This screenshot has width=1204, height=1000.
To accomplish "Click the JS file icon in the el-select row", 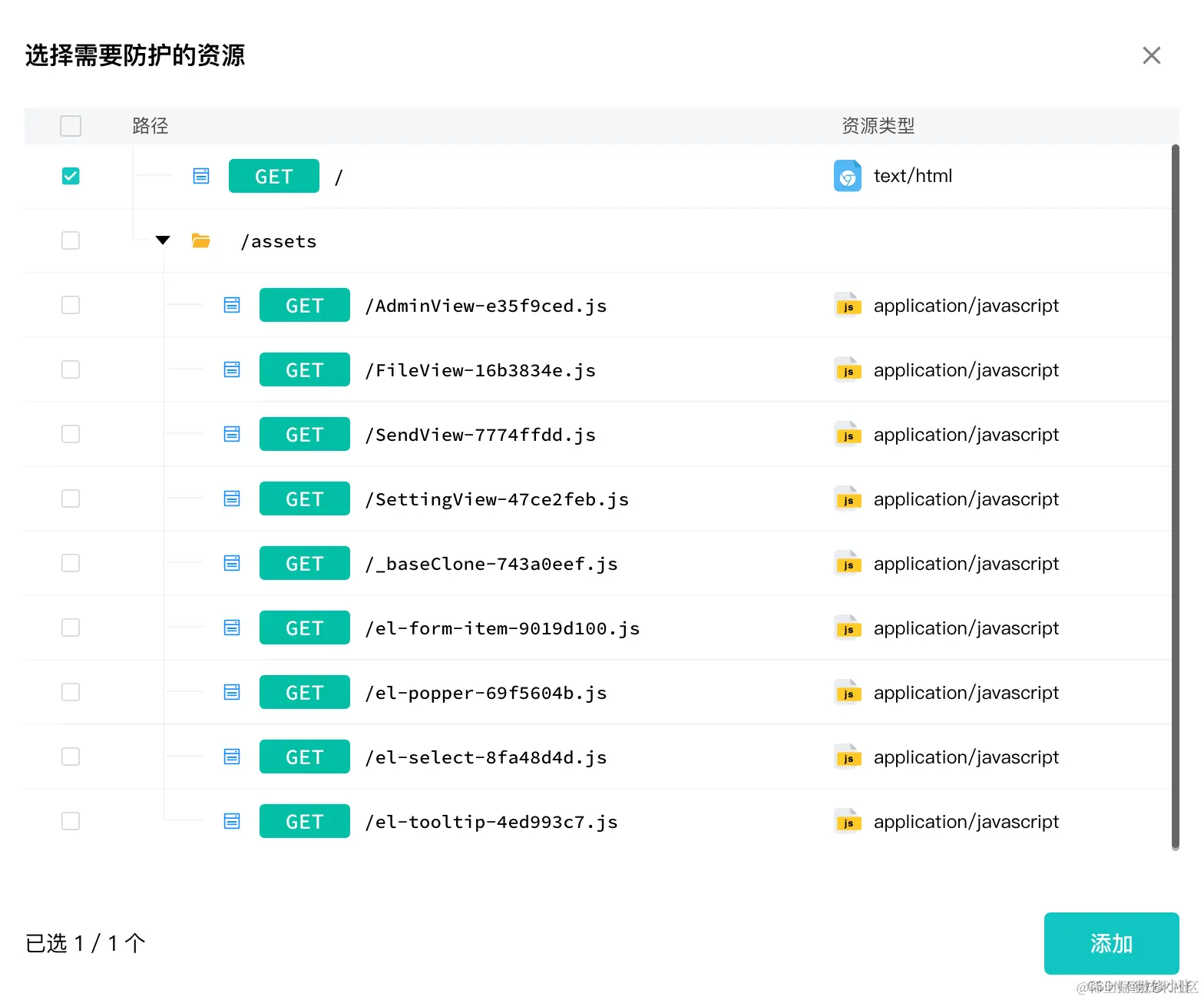I will point(848,757).
